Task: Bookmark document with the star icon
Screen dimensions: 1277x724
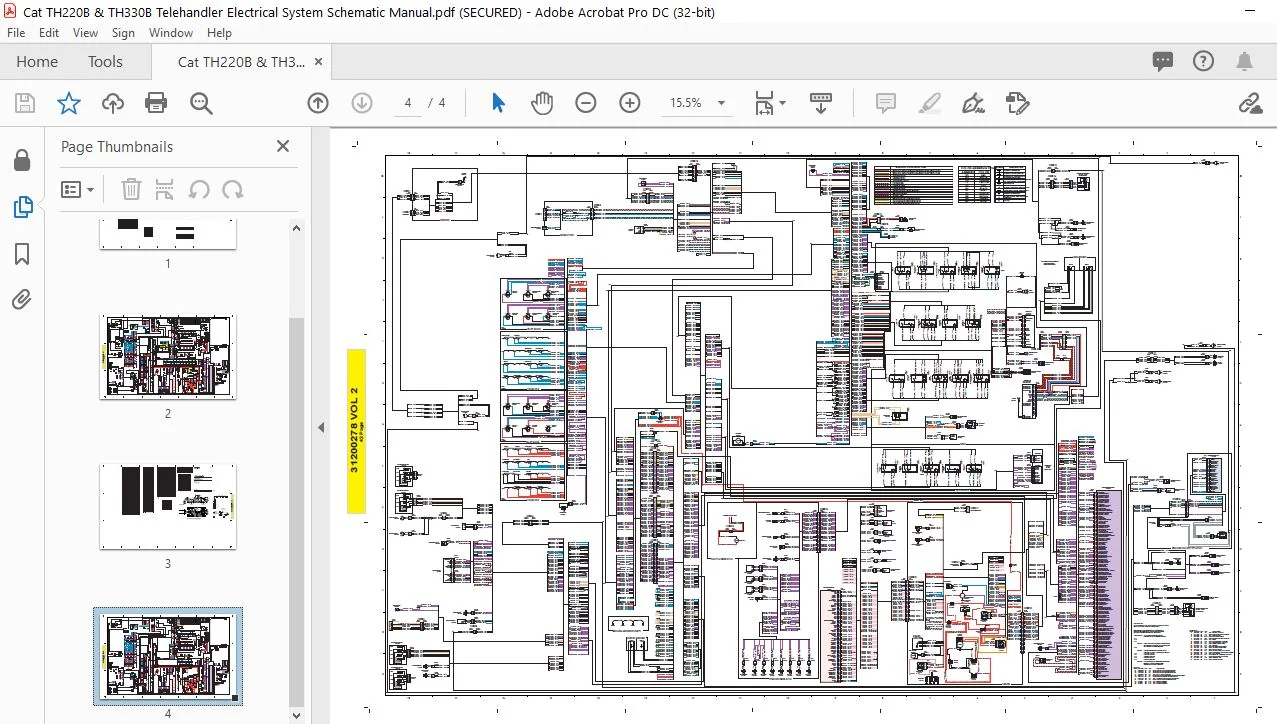Action: (x=68, y=103)
